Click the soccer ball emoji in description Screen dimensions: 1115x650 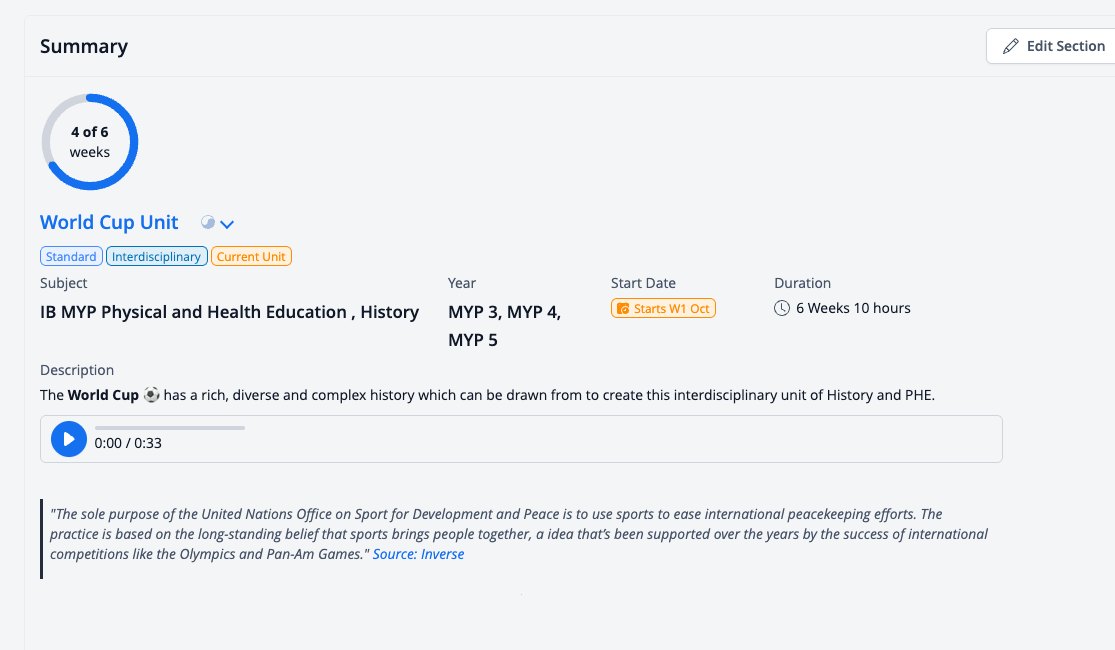coord(151,395)
